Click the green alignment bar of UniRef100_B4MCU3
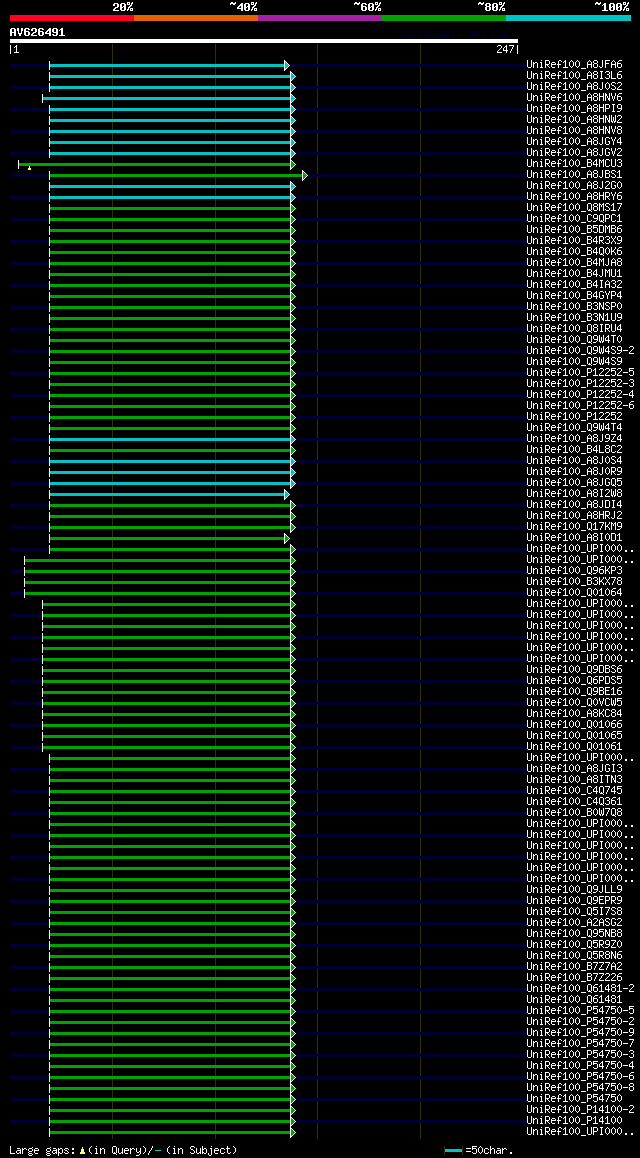 (156, 164)
